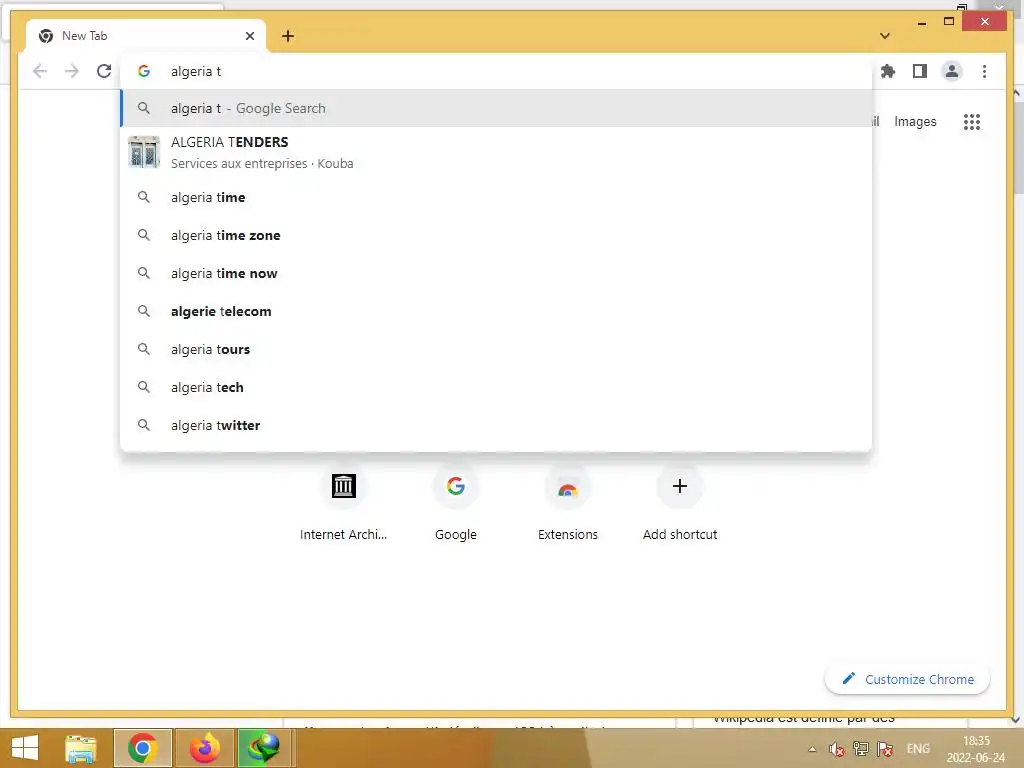The width and height of the screenshot is (1024, 768).
Task: Choose the 'algerie telecom' suggestion
Action: (x=496, y=312)
